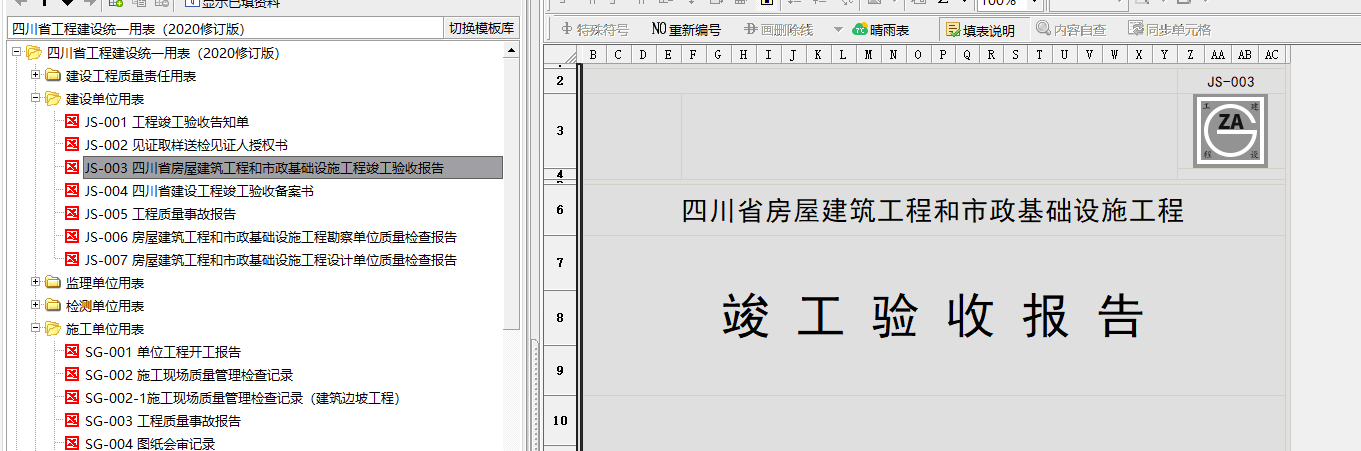The image size is (1361, 451).
Task: Select column D header
Action: point(643,55)
